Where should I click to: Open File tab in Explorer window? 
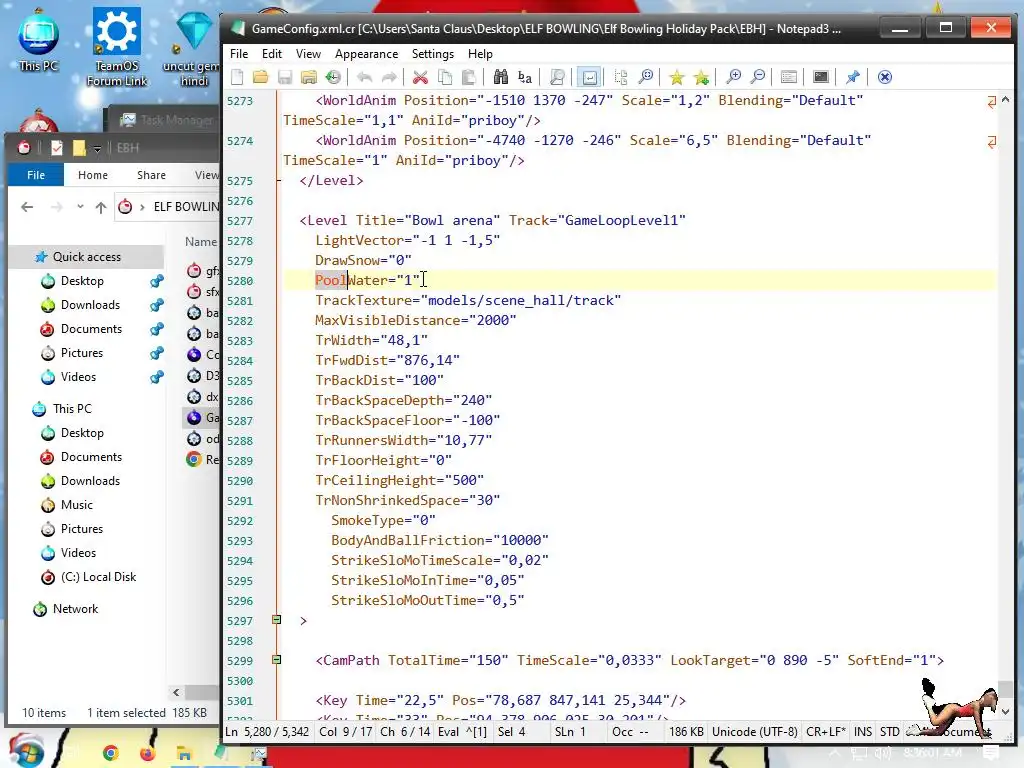click(x=36, y=175)
